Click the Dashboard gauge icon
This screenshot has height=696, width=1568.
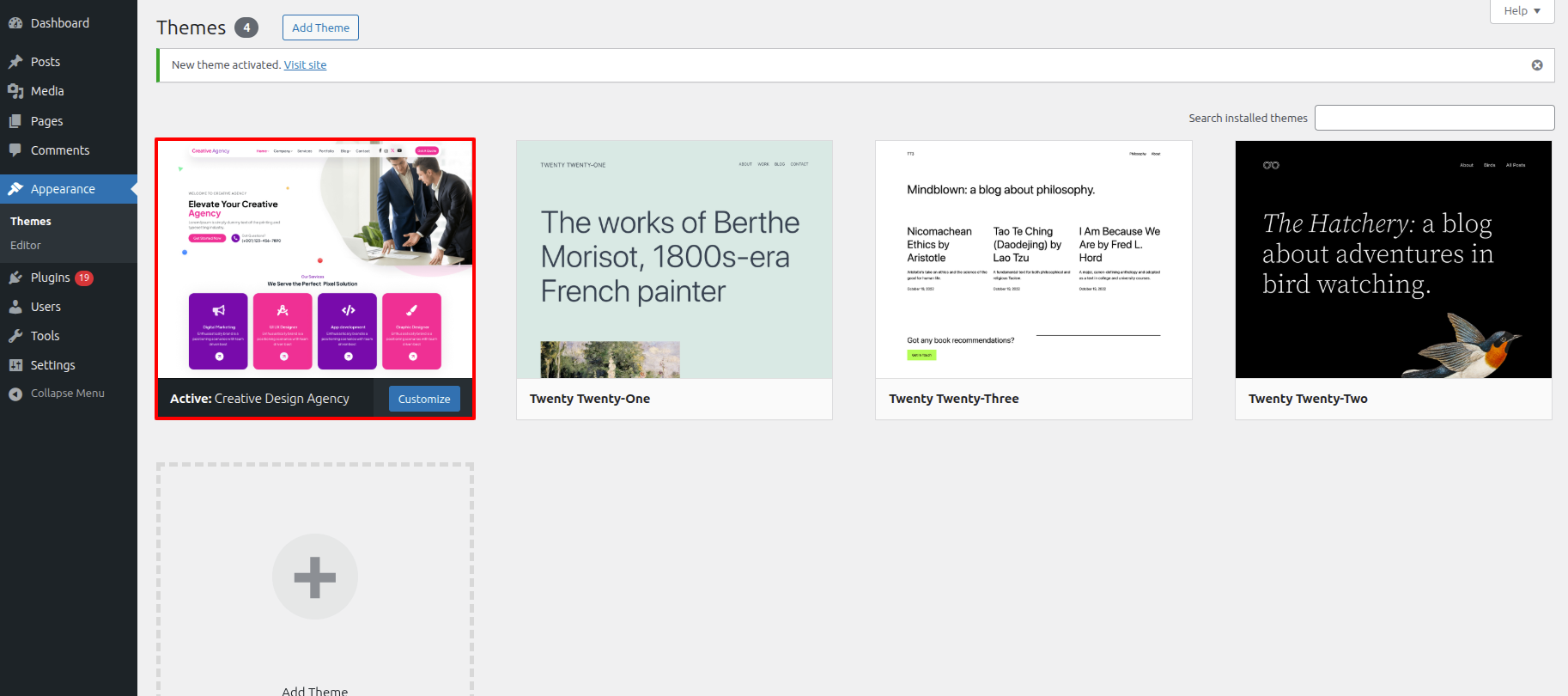(15, 23)
